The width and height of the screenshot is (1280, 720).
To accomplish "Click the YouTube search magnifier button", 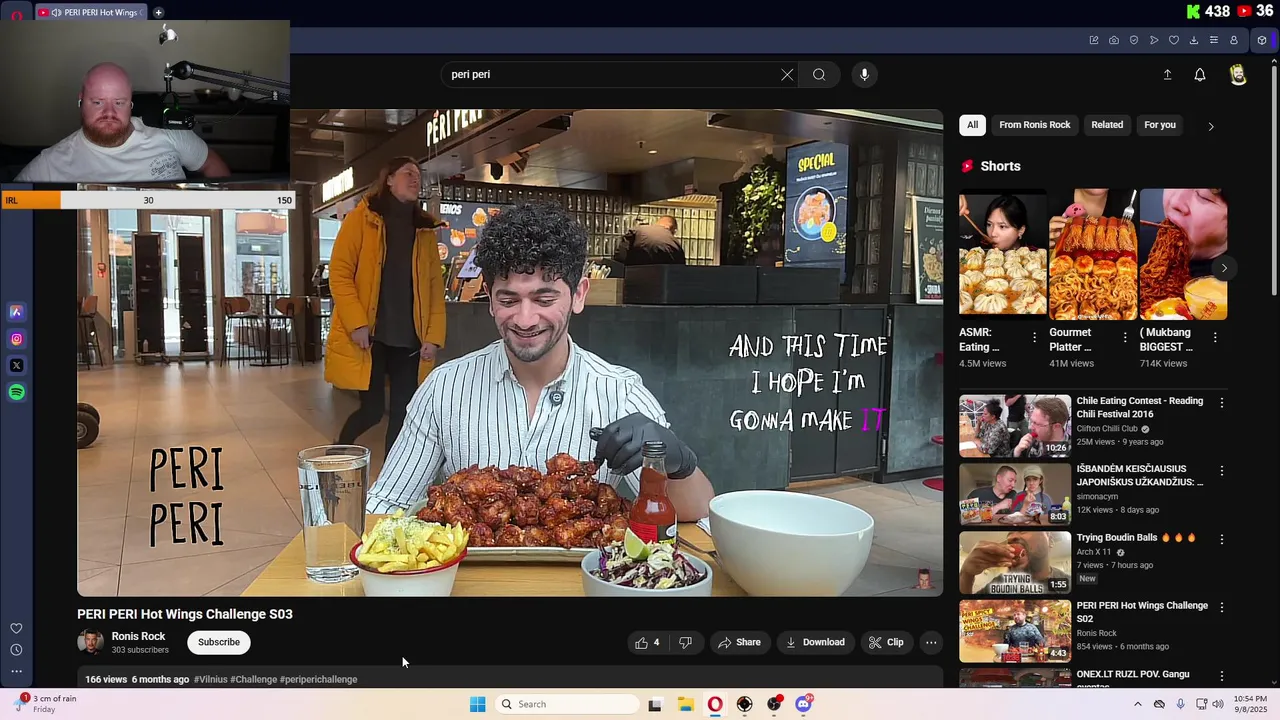I will [819, 74].
